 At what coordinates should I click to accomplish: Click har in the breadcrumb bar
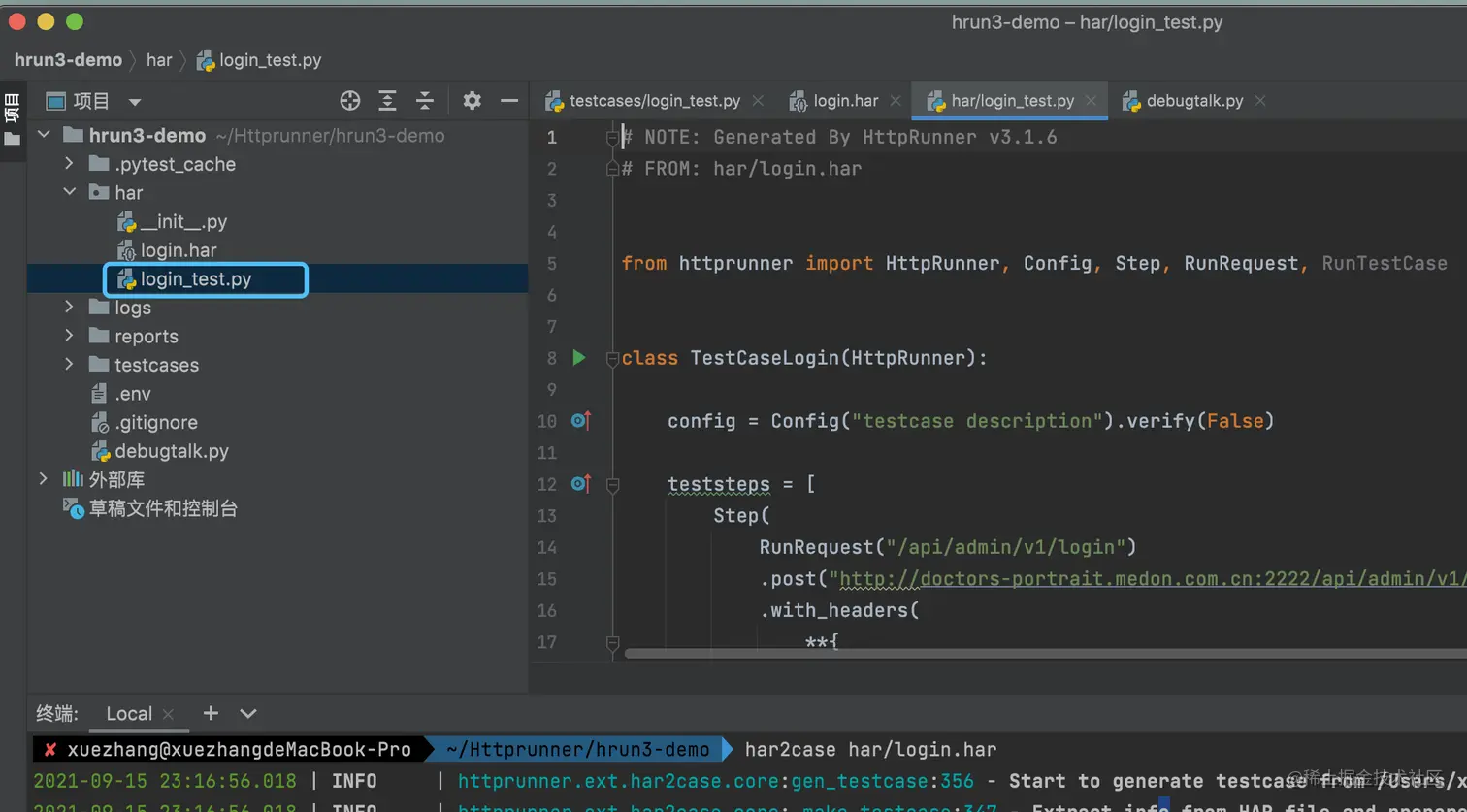pyautogui.click(x=159, y=60)
